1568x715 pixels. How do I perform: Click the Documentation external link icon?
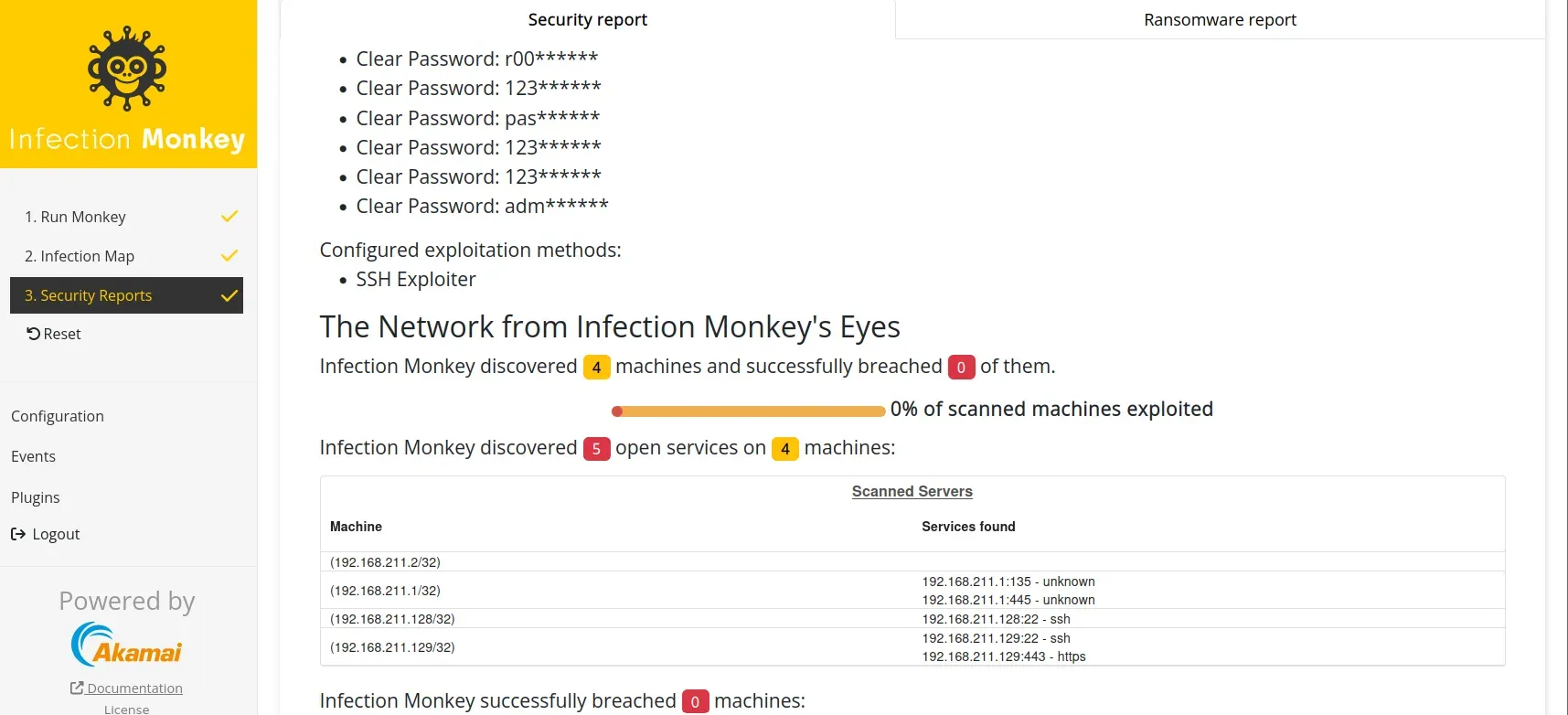coord(75,688)
